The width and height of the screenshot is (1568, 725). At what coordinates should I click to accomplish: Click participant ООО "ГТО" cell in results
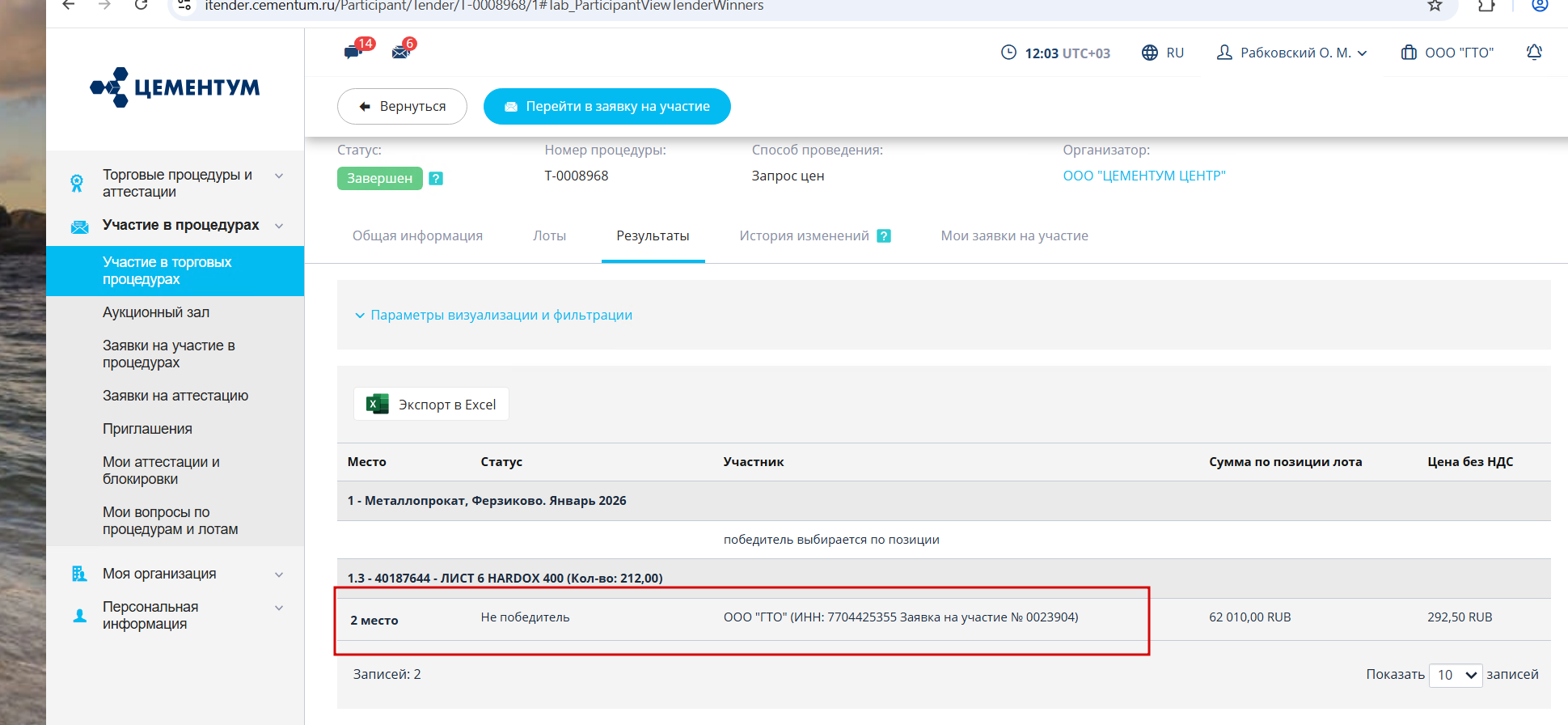[901, 617]
